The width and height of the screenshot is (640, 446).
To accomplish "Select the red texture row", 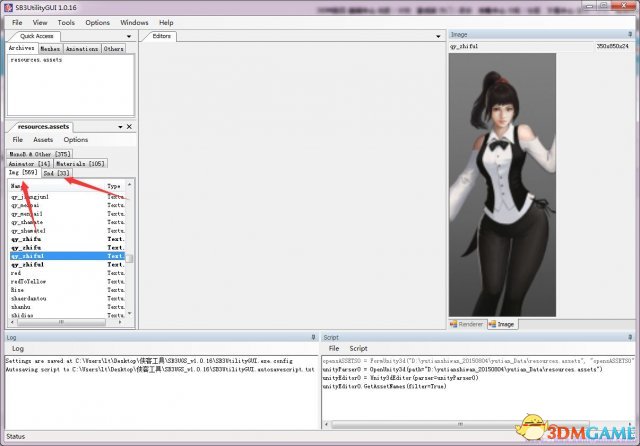I will 67,273.
